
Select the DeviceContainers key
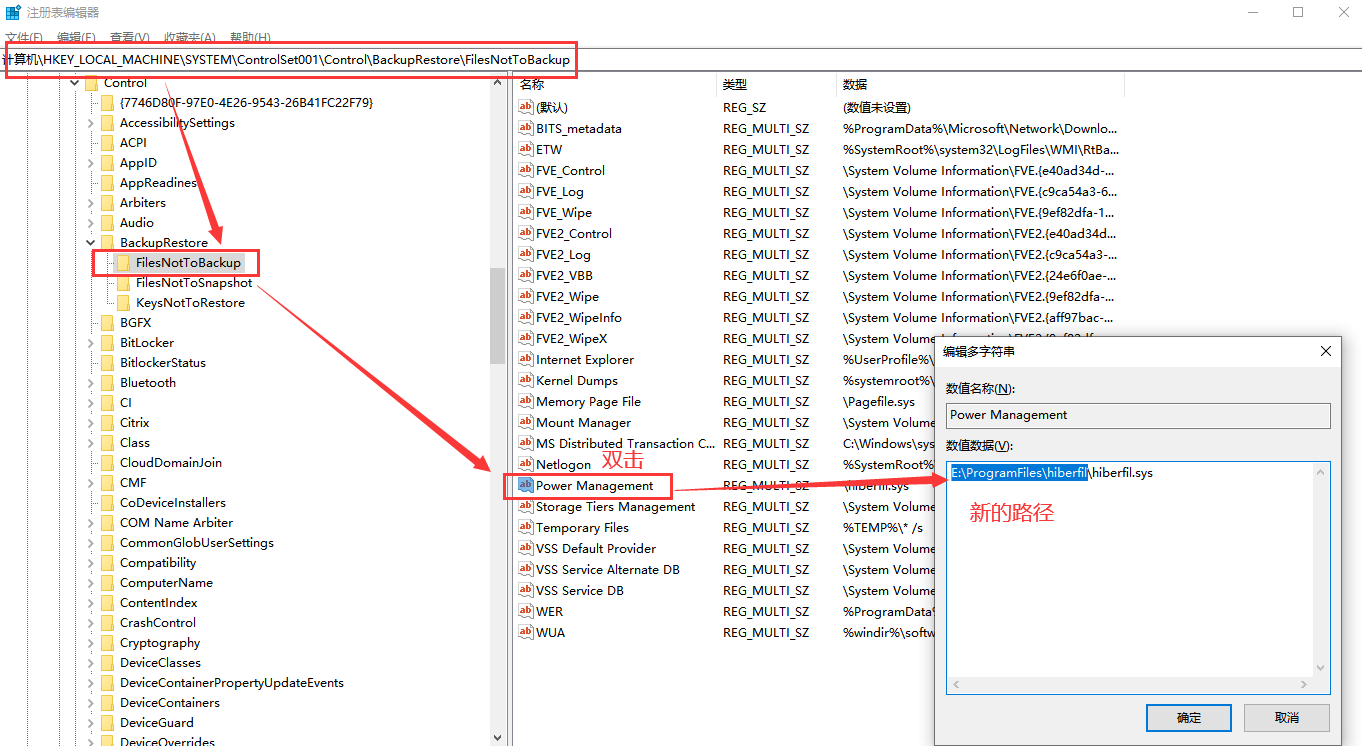click(170, 703)
